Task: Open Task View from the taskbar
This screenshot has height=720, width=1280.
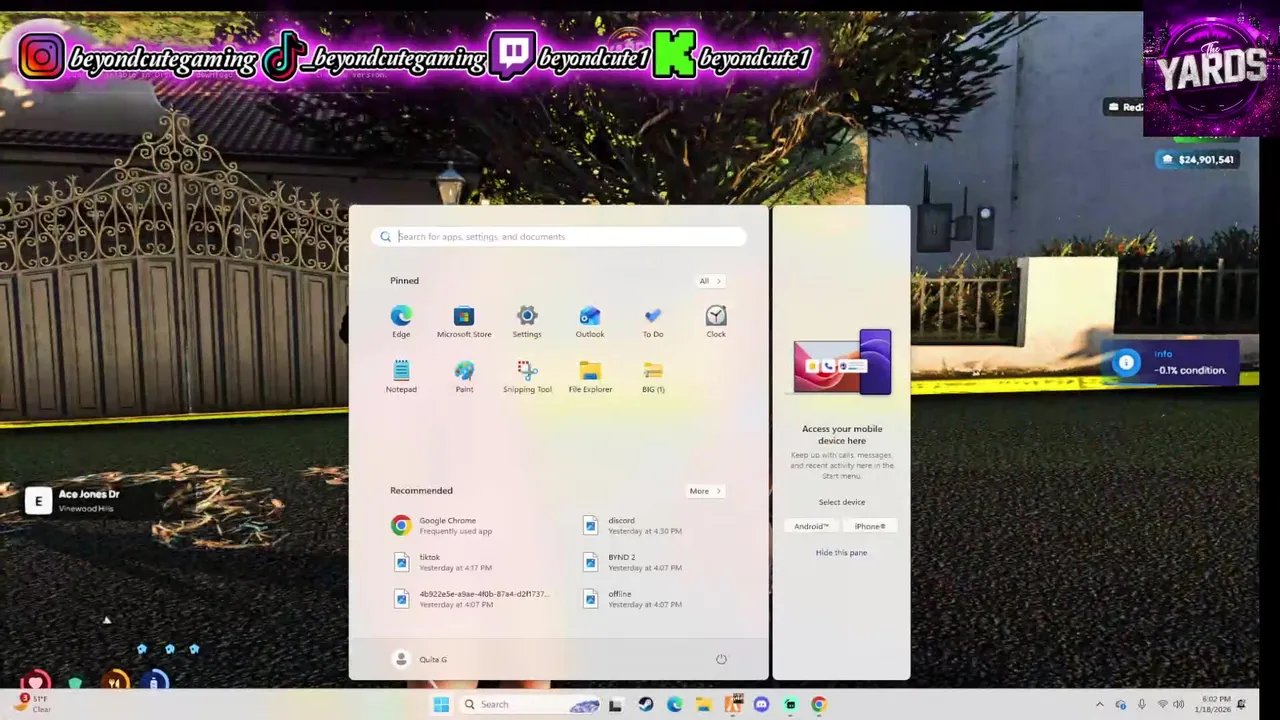Action: (615, 705)
